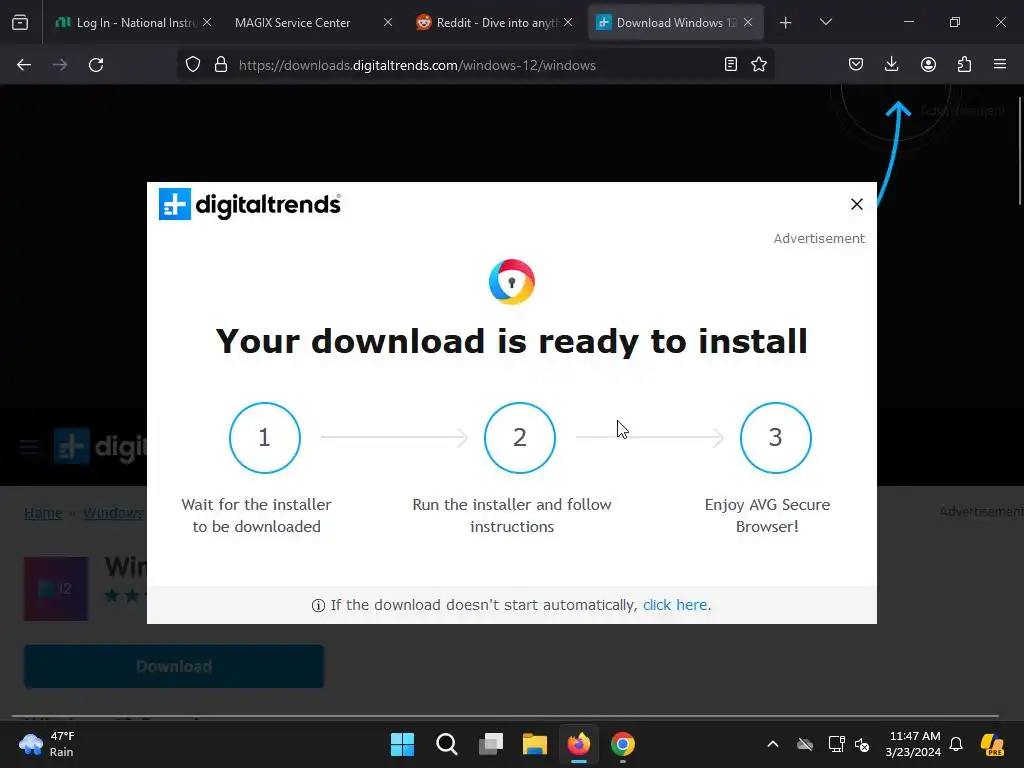Open Firefox View icon in tab bar
The height and width of the screenshot is (768, 1024).
(20, 23)
